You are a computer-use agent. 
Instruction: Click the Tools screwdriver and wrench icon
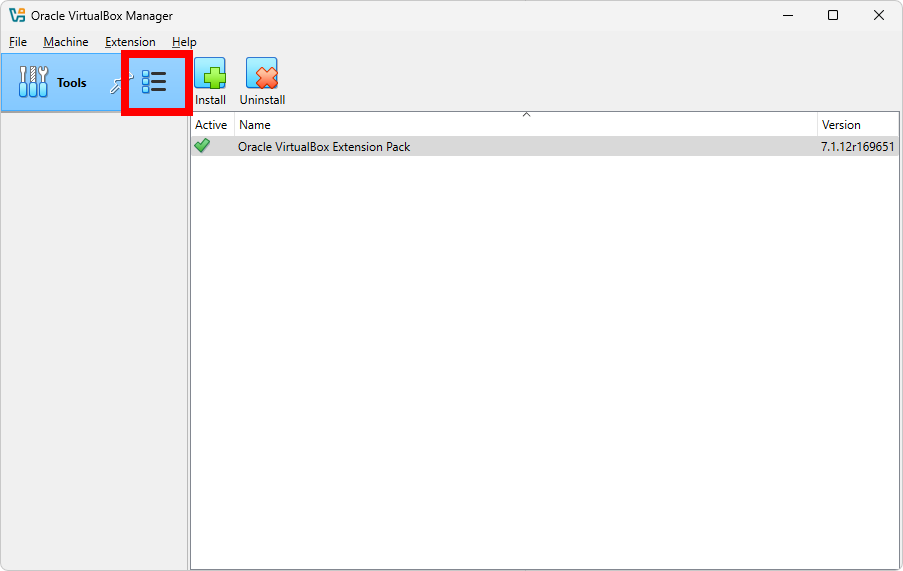click(x=34, y=82)
